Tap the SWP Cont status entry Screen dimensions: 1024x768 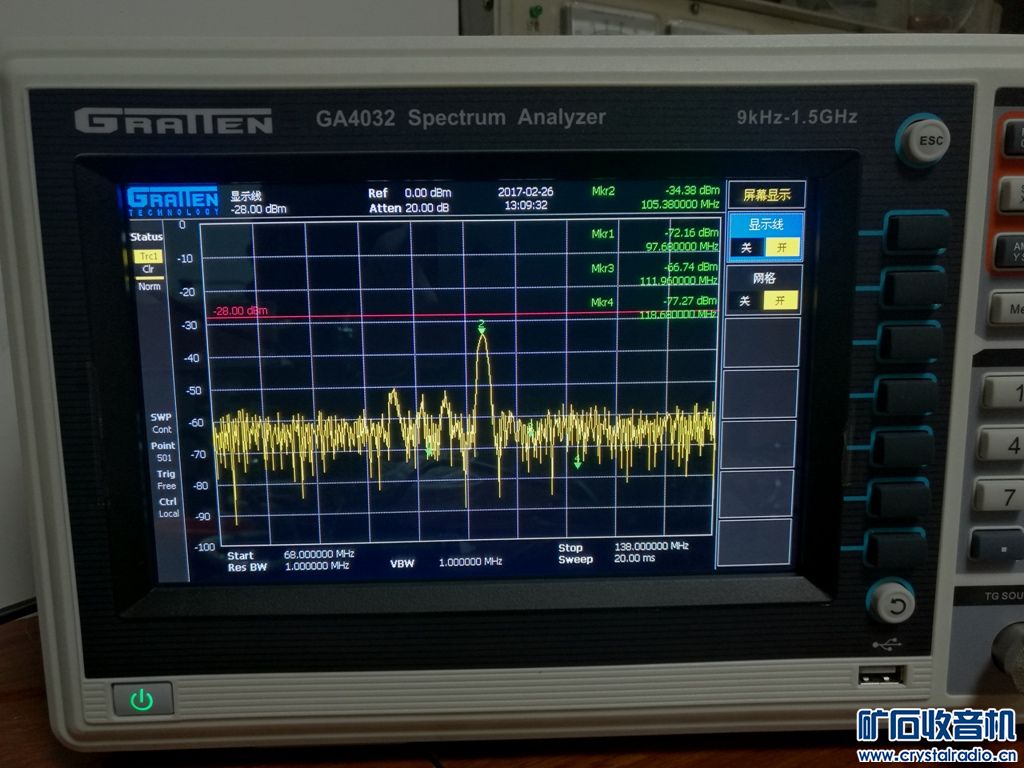pyautogui.click(x=161, y=423)
